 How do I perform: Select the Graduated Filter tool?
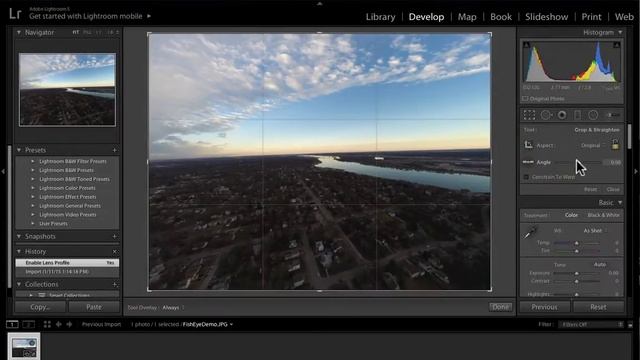click(x=577, y=115)
